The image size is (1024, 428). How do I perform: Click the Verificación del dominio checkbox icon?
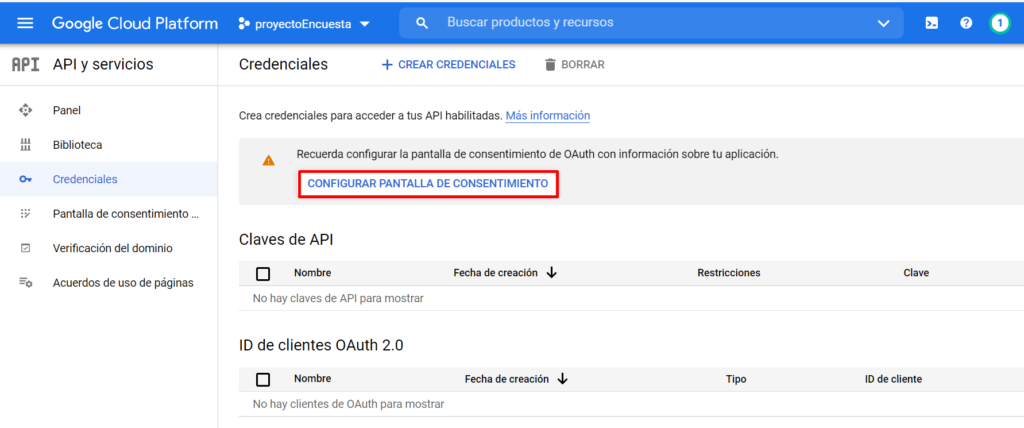[x=25, y=248]
